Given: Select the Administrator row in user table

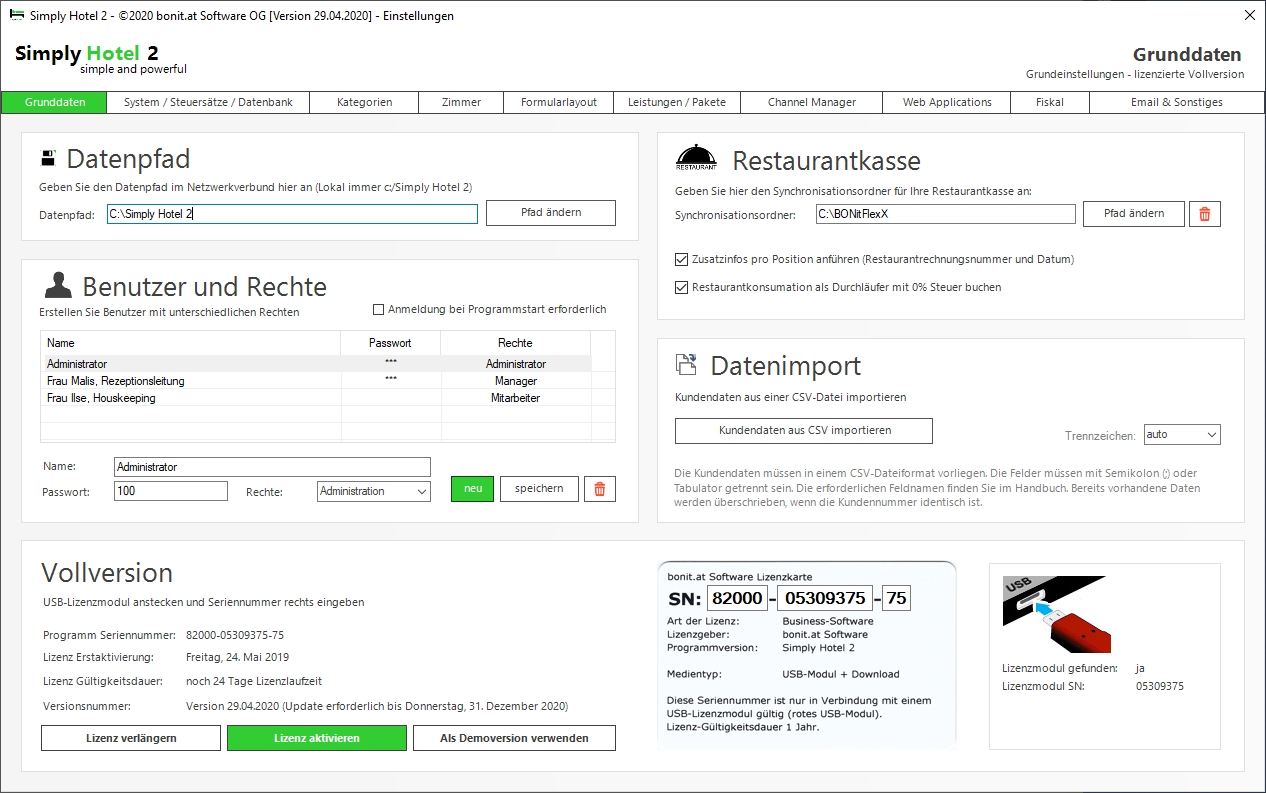Looking at the screenshot, I should pos(316,364).
